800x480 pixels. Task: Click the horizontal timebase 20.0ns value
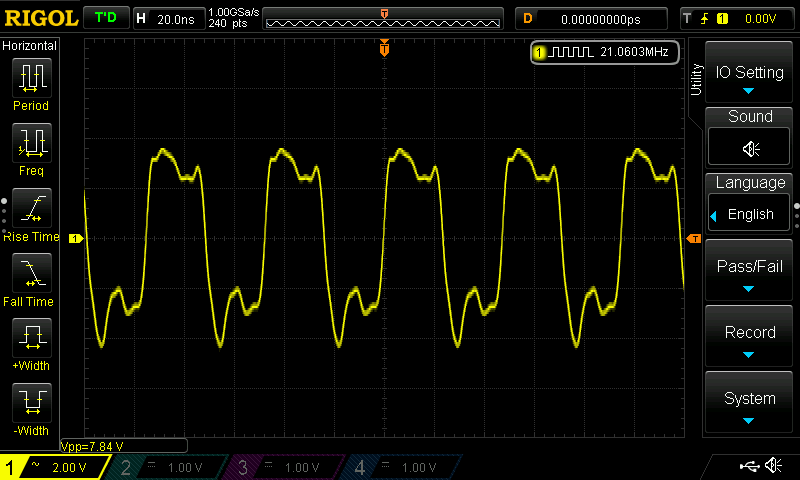176,19
